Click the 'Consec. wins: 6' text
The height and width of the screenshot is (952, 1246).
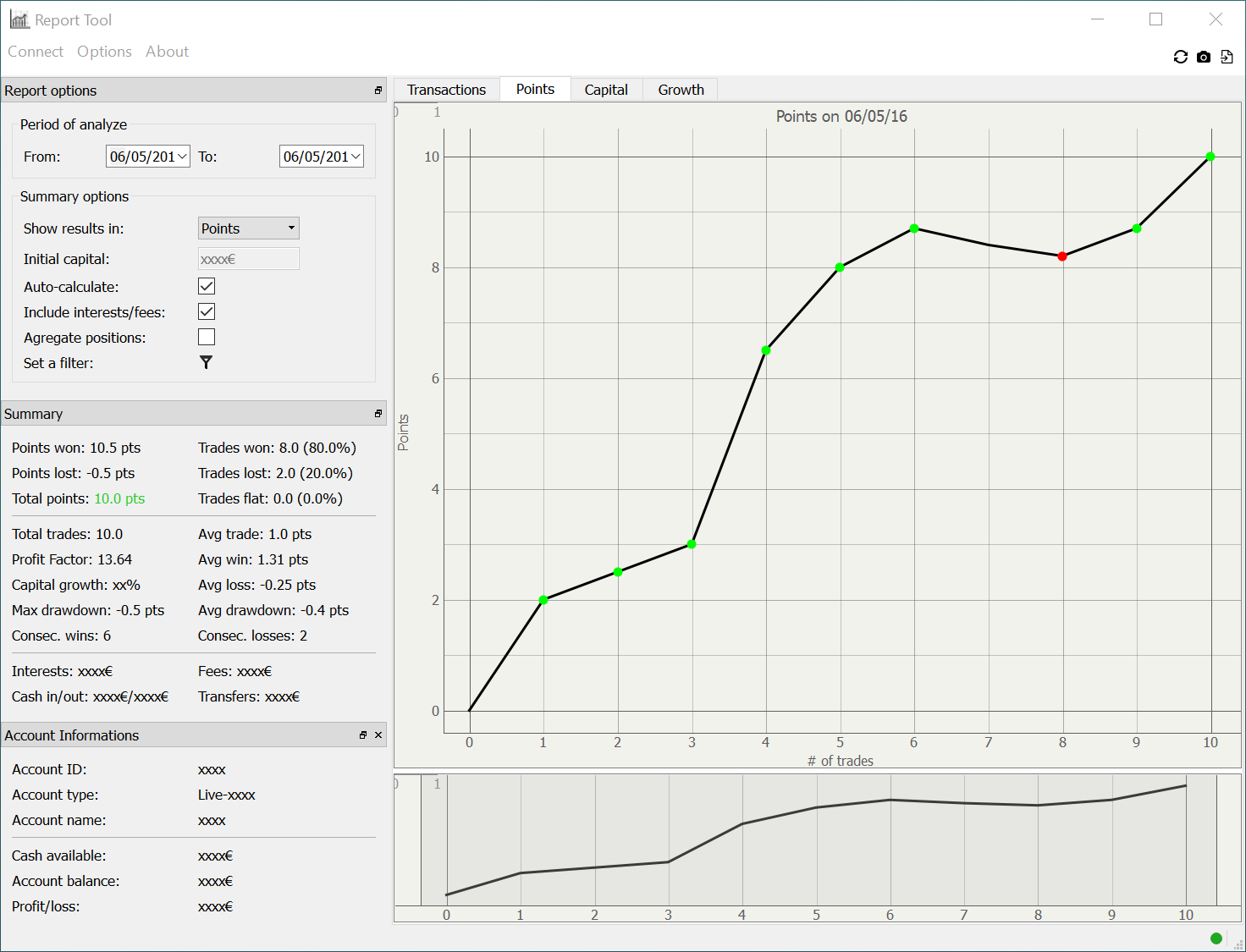(61, 636)
